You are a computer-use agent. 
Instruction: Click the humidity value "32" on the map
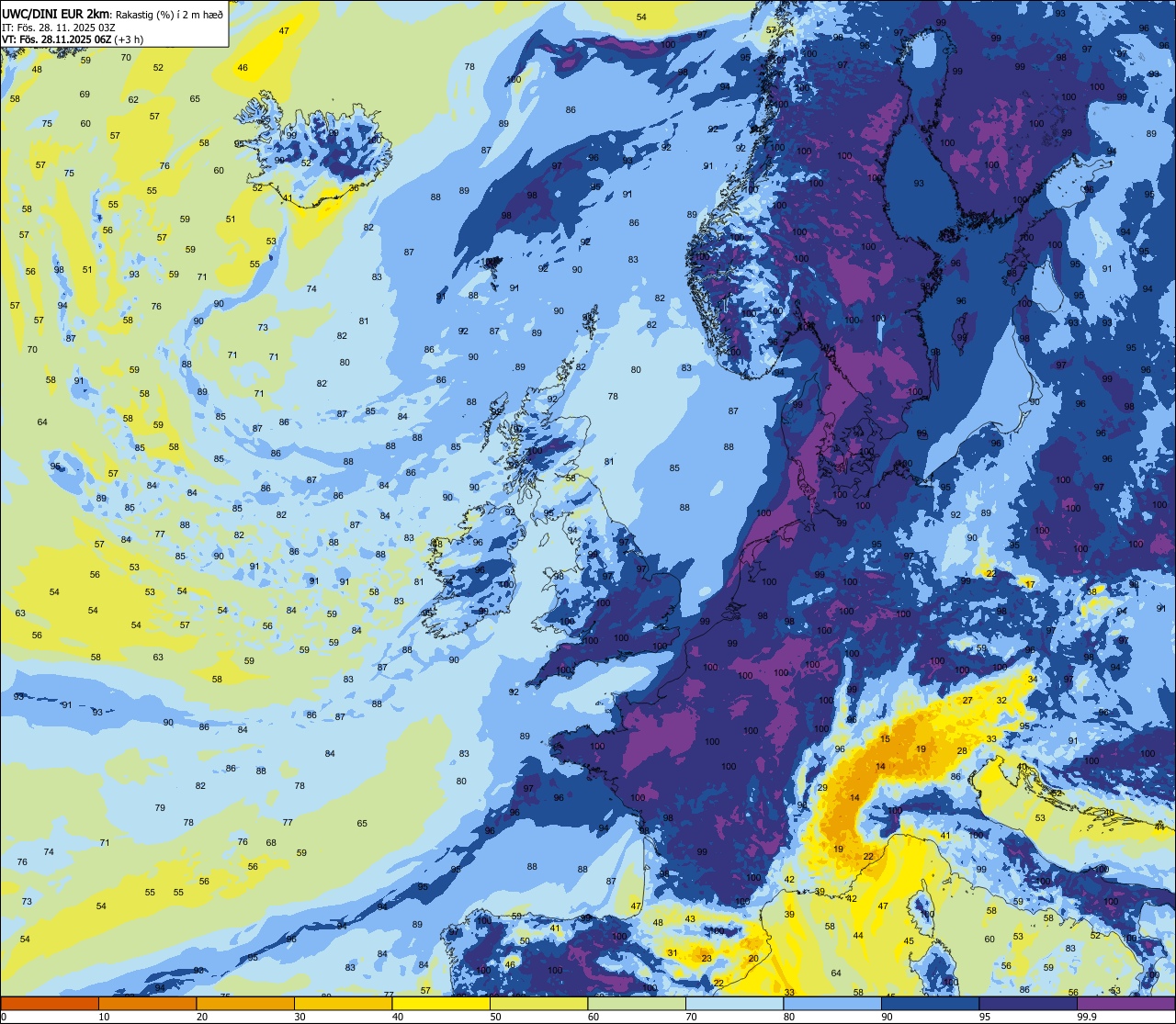point(1001,701)
